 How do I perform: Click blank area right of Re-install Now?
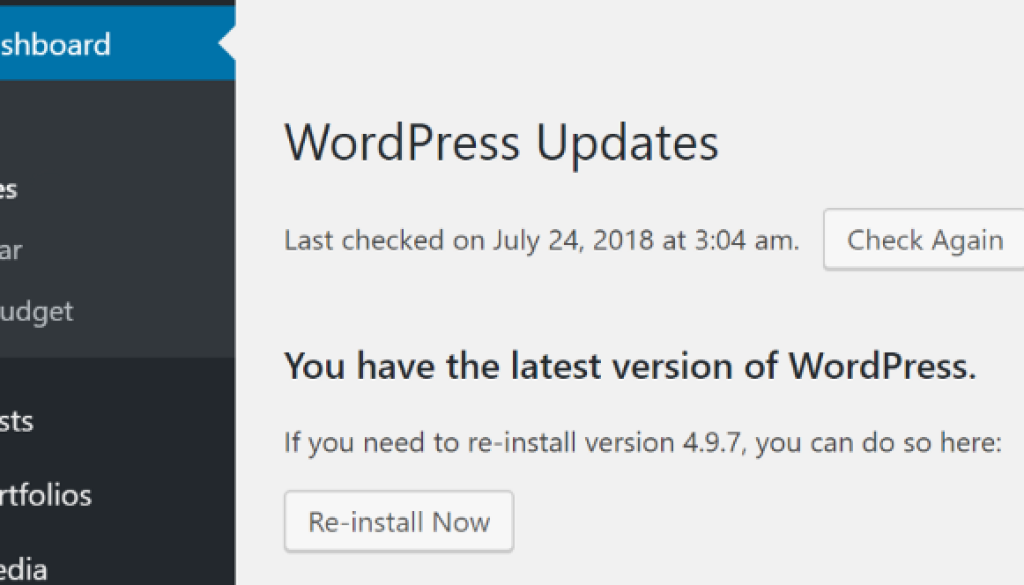(x=750, y=521)
